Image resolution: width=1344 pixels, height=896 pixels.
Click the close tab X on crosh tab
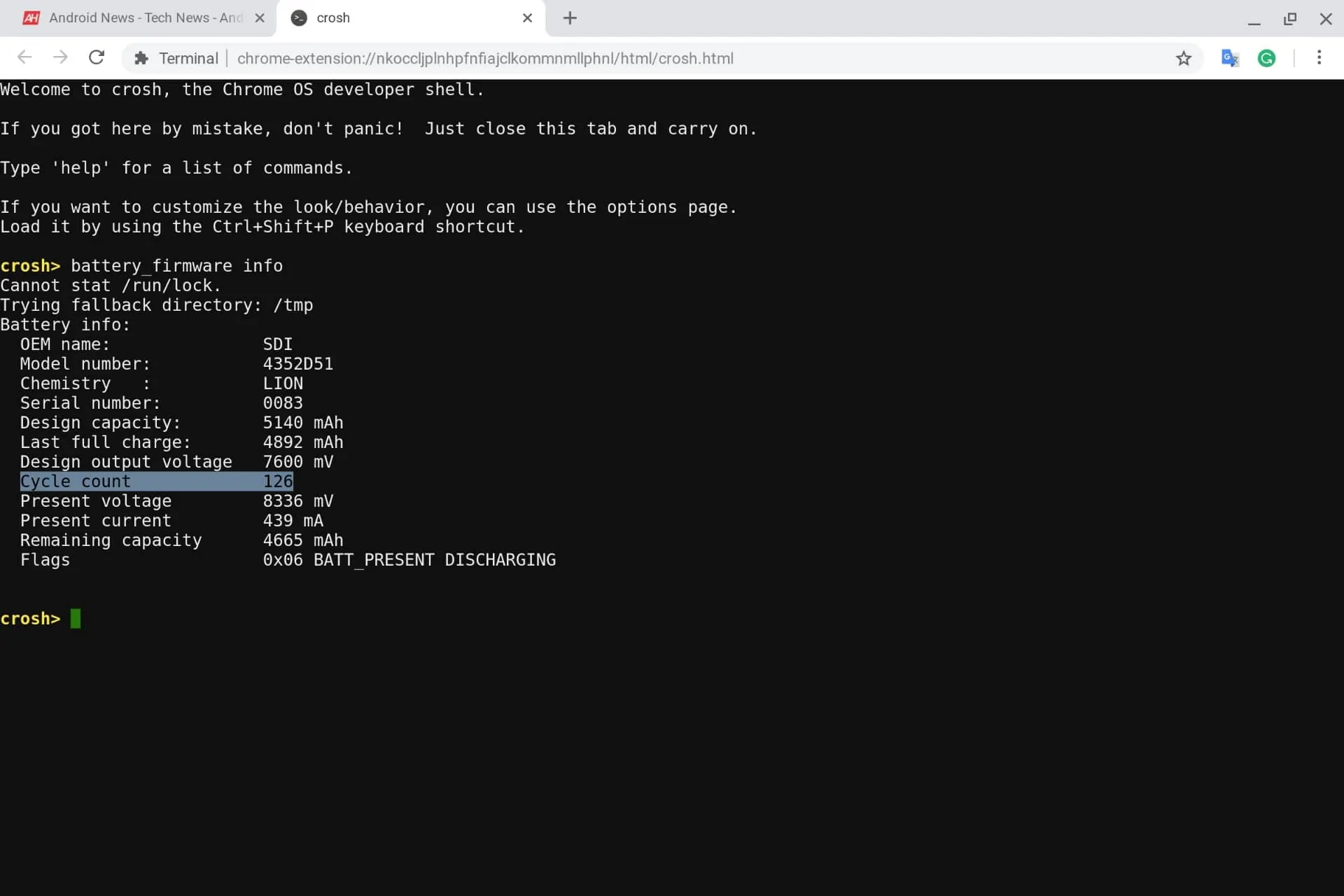click(x=527, y=18)
